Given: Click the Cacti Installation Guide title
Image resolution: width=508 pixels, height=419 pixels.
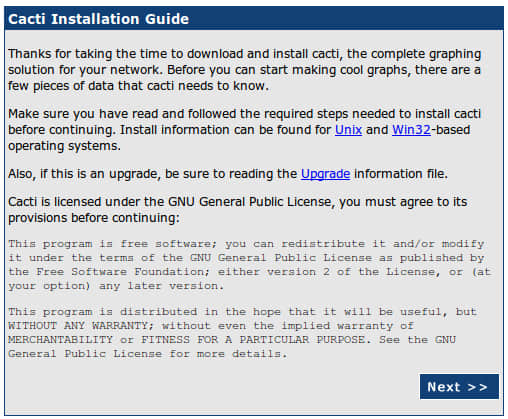Looking at the screenshot, I should click(99, 19).
